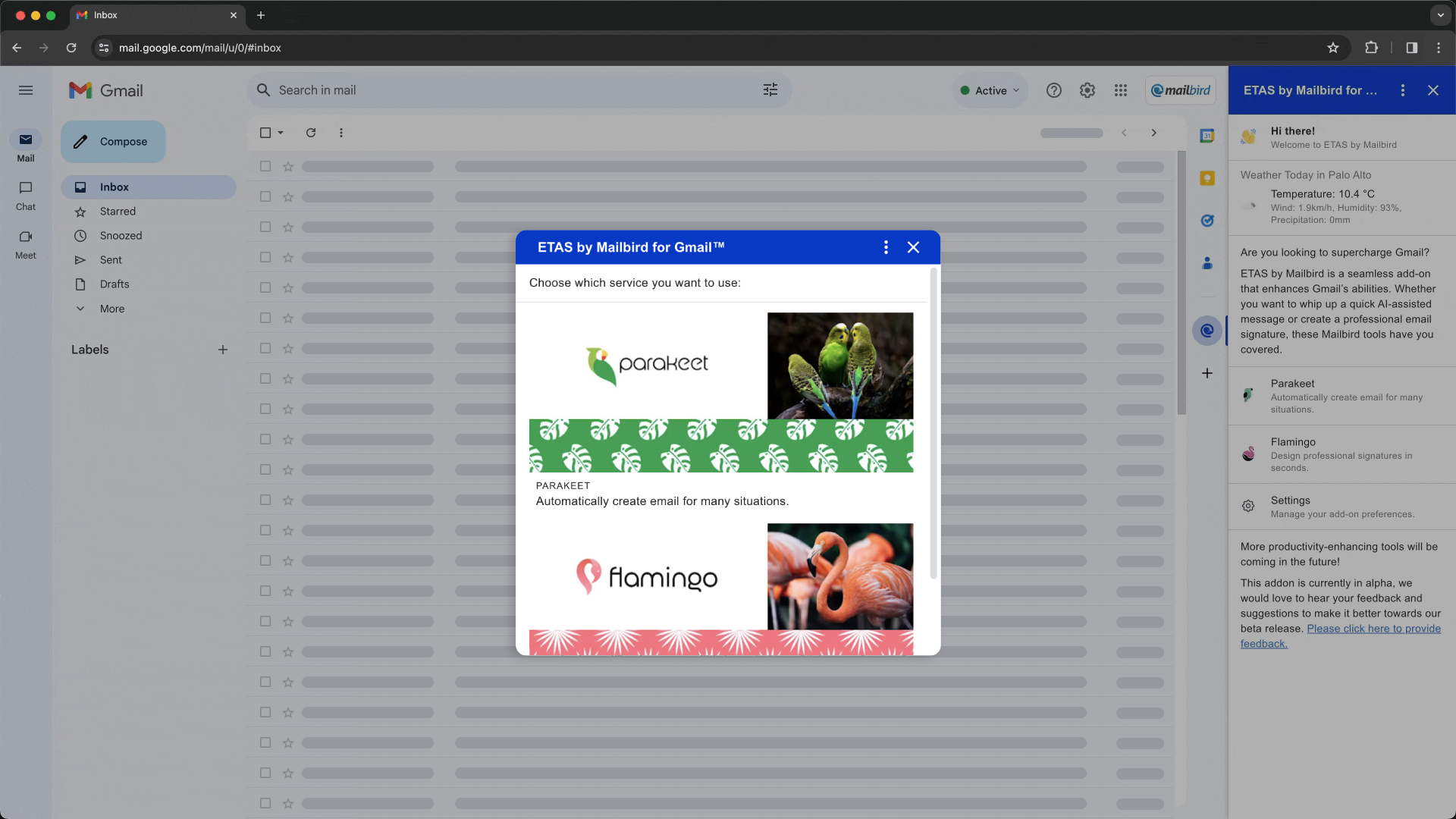Open Sent folder
This screenshot has height=819, width=1456.
(x=149, y=260)
